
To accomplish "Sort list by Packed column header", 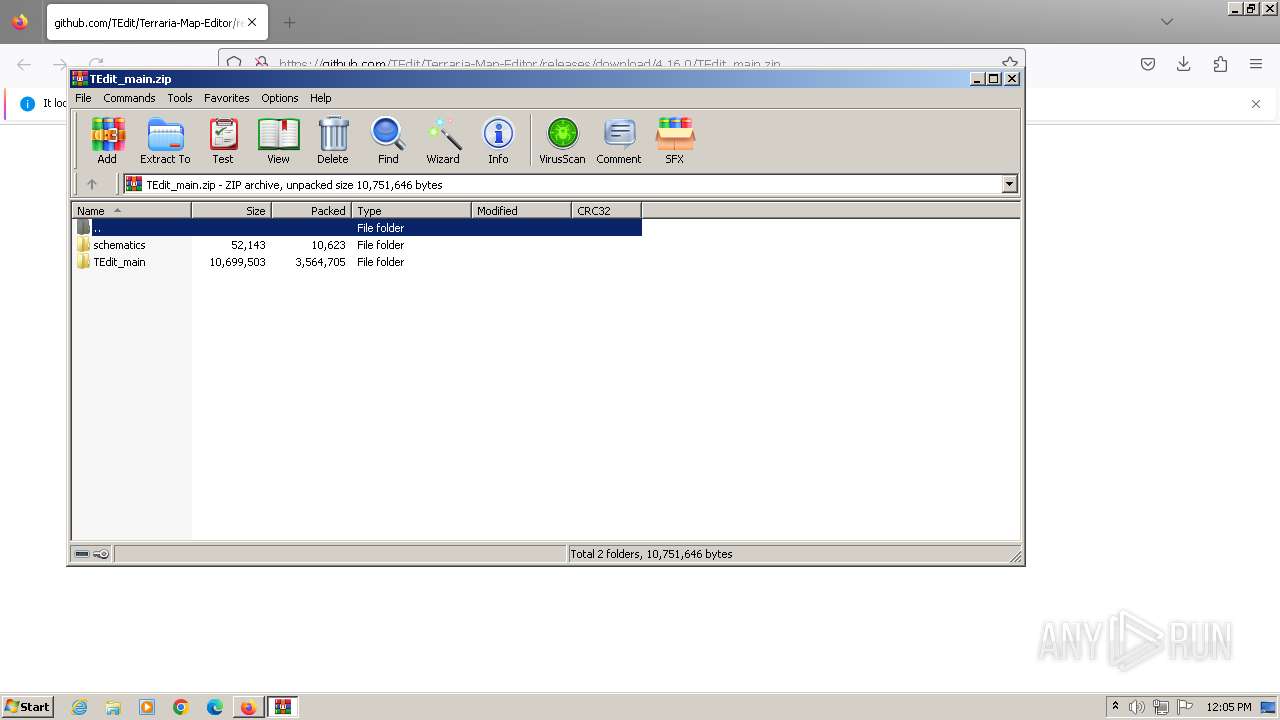I will click(x=311, y=211).
